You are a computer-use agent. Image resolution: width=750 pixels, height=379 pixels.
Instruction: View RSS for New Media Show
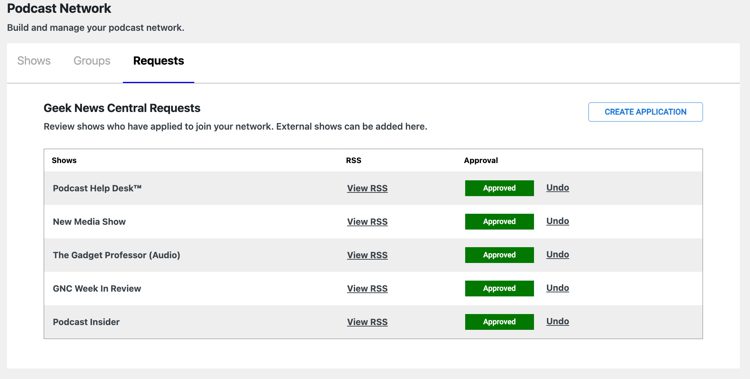coord(367,222)
